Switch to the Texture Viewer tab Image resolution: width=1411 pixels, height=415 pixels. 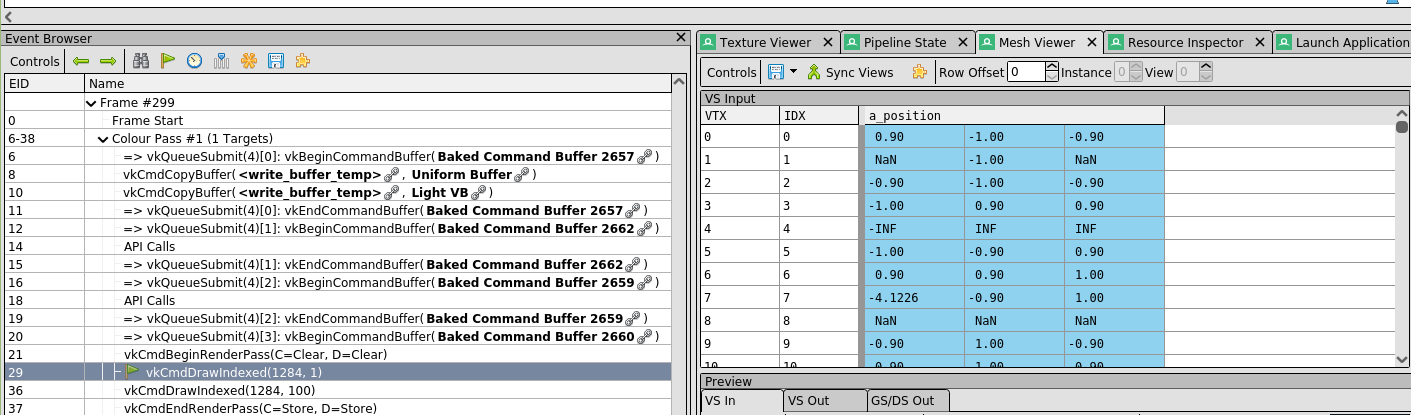[764, 42]
